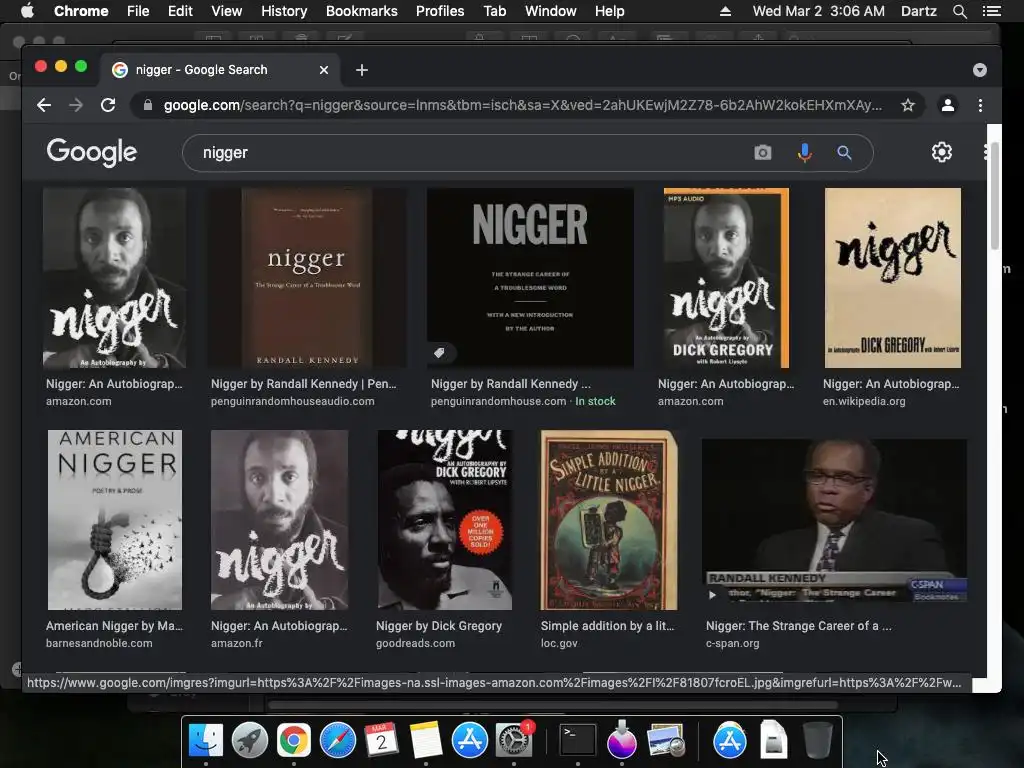This screenshot has height=768, width=1024.
Task: Click the In stock label
Action: [595, 401]
